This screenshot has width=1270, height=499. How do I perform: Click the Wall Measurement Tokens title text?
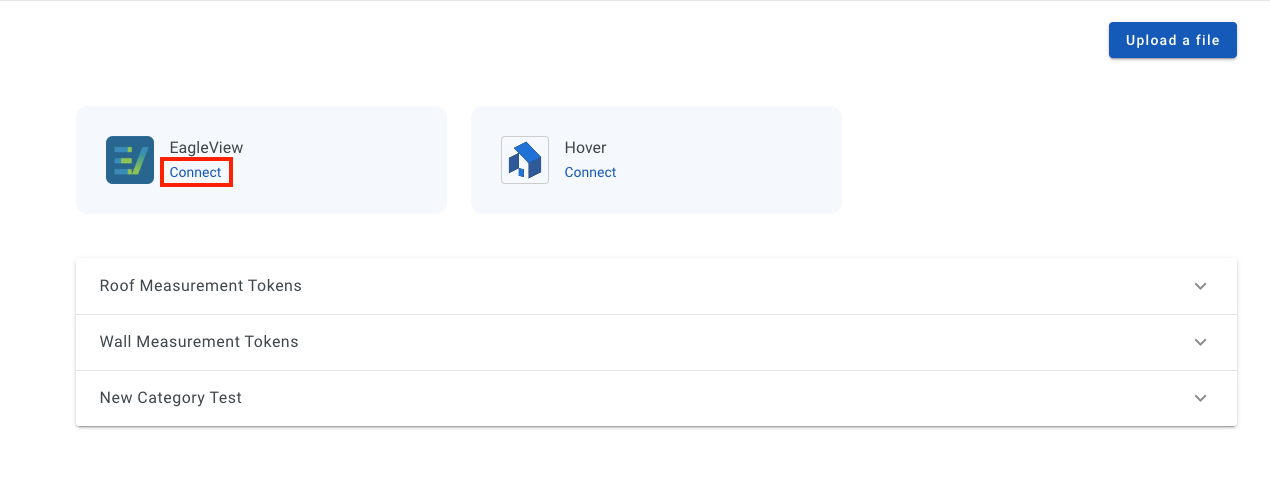click(x=199, y=342)
